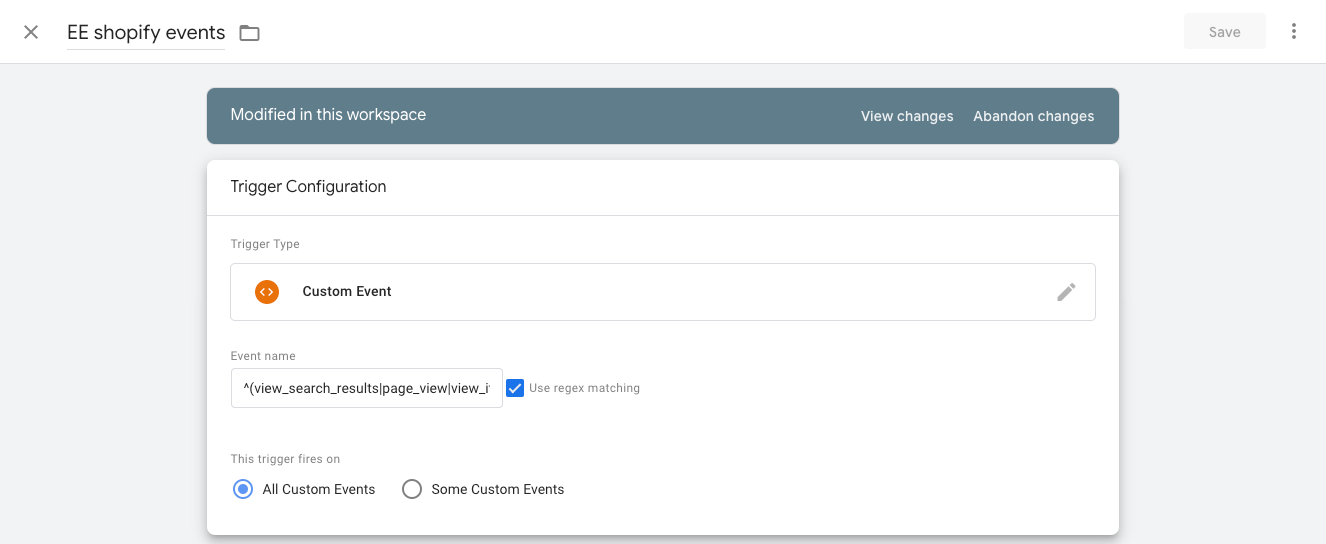The width and height of the screenshot is (1326, 544).
Task: Choose the Some Custom Events radio option
Action: click(x=412, y=489)
